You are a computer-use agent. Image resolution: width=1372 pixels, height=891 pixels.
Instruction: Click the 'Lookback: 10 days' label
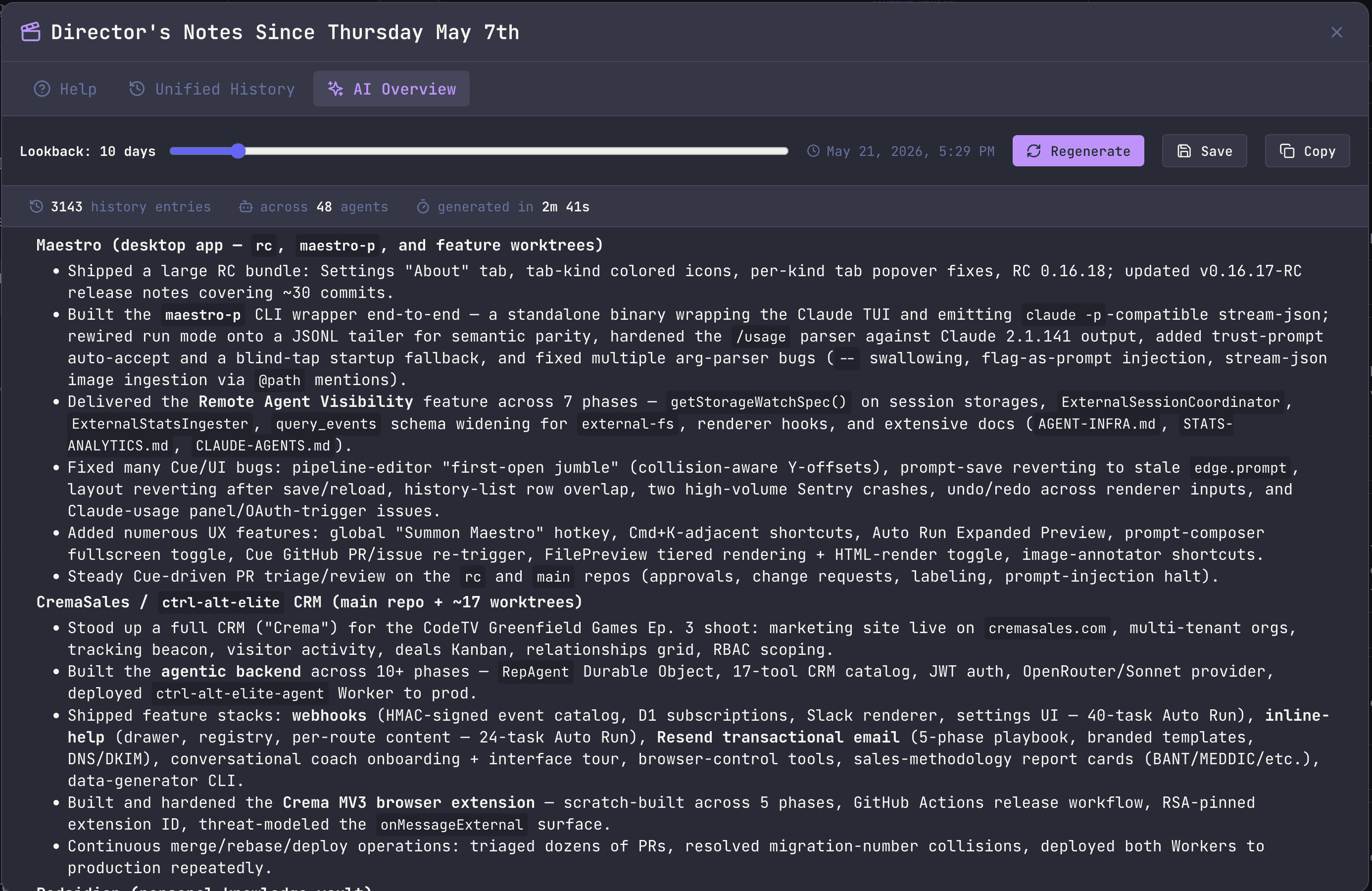88,151
